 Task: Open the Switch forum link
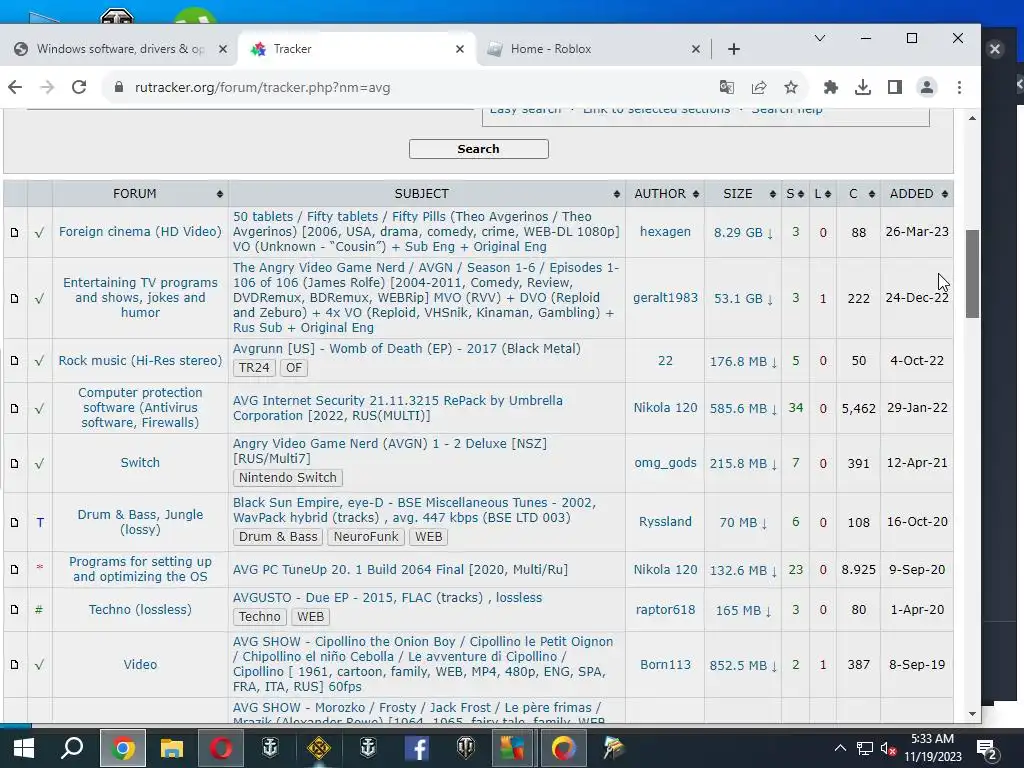140,462
